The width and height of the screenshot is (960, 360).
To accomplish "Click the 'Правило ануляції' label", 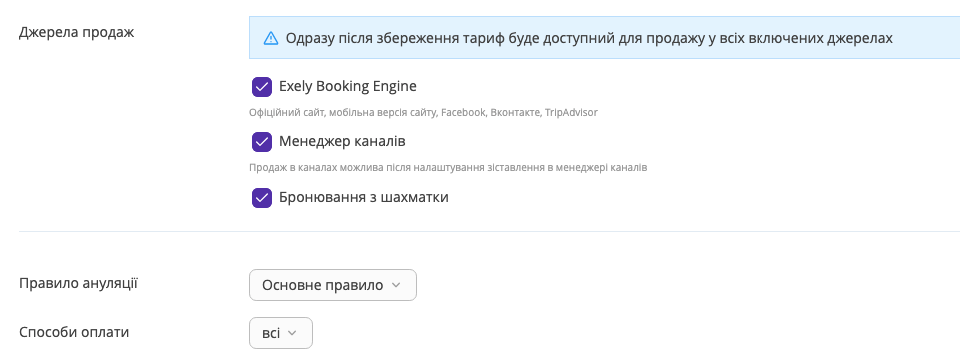I will tap(78, 284).
